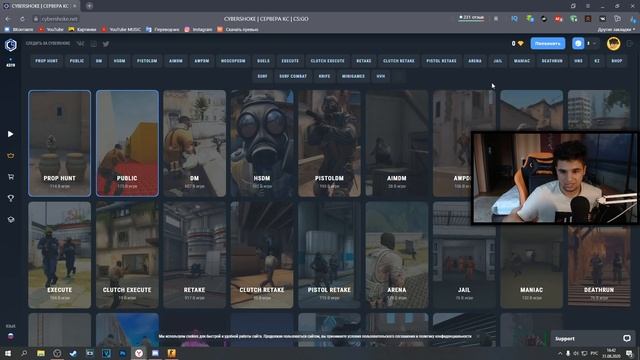This screenshot has width=640, height=360.
Task: Open Windows Start menu
Action: click(x=8, y=353)
